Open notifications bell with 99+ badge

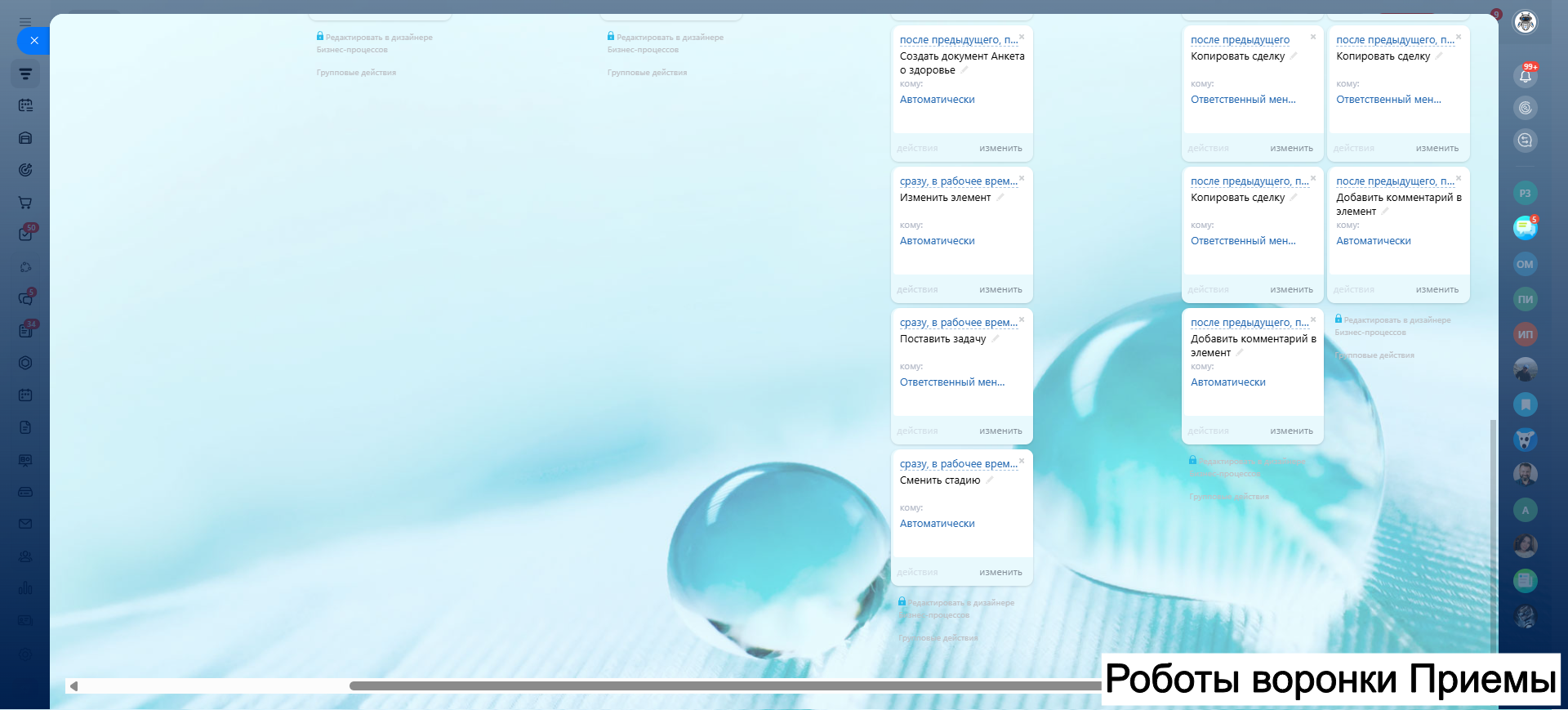pos(1526,75)
